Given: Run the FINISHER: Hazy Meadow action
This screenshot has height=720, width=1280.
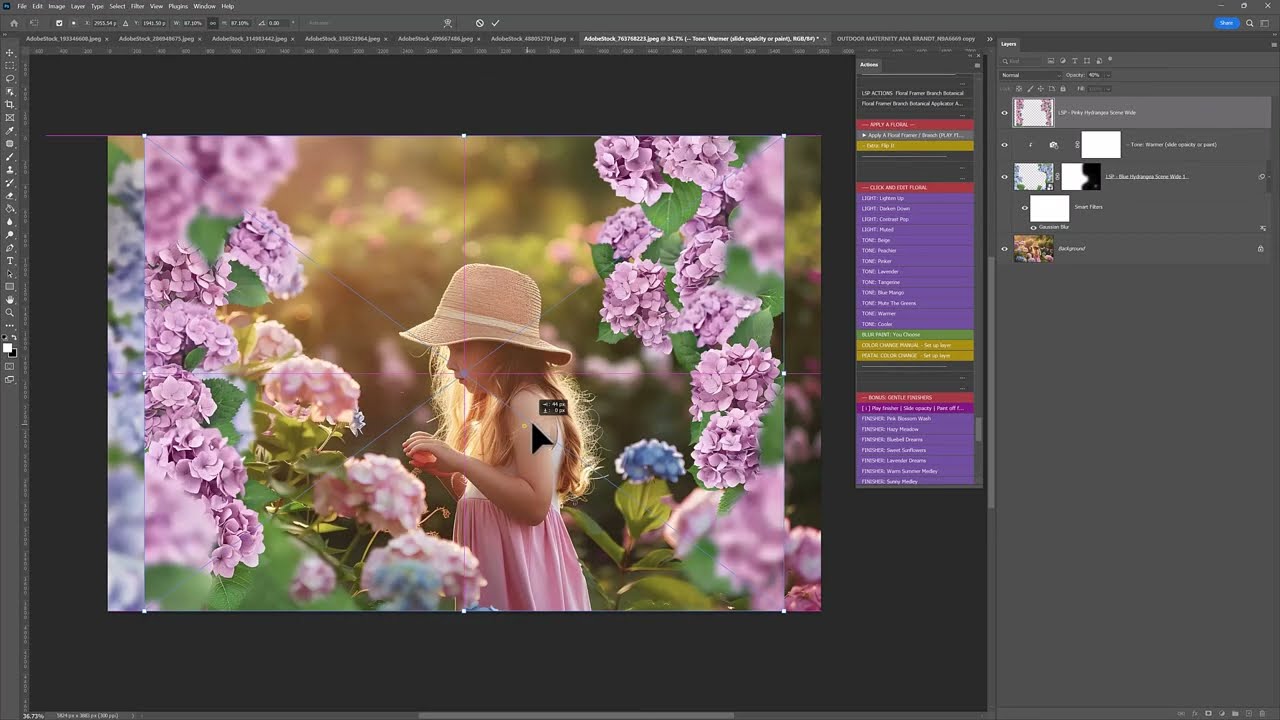Looking at the screenshot, I should pyautogui.click(x=915, y=429).
